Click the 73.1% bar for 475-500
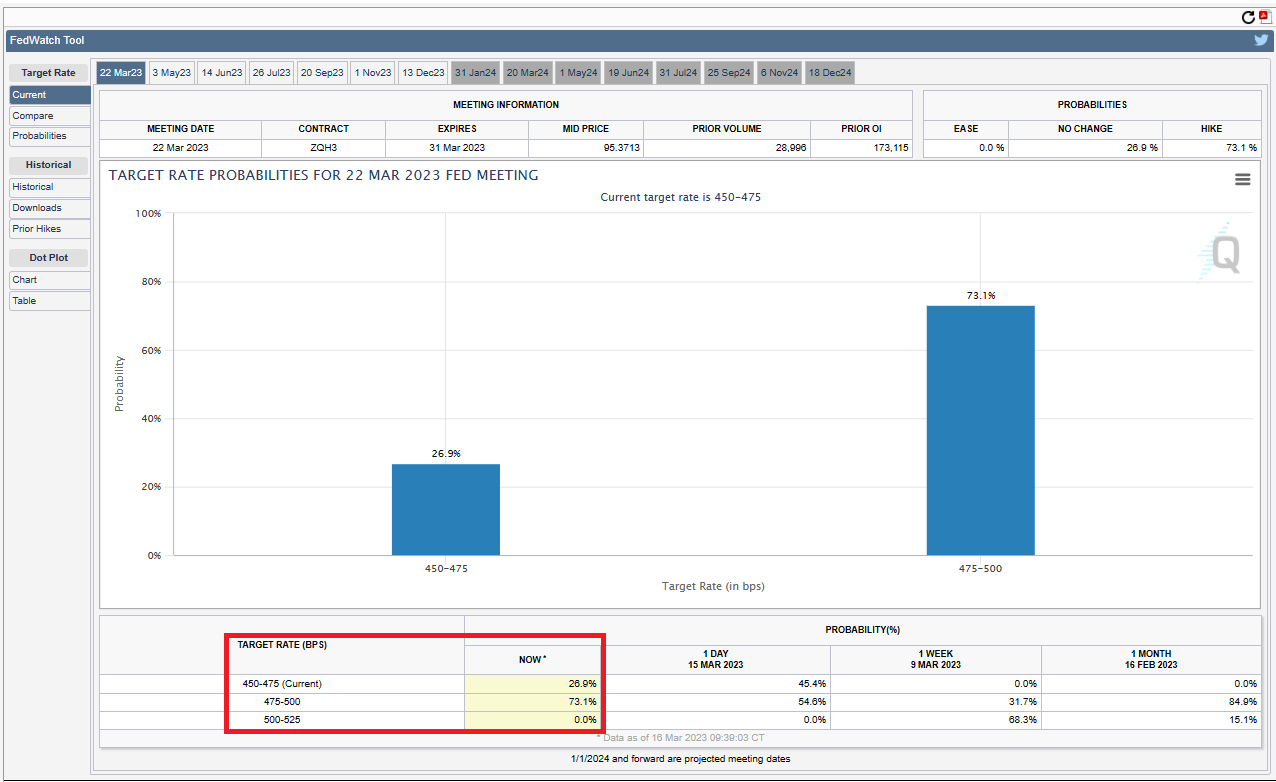This screenshot has height=782, width=1276. click(980, 430)
